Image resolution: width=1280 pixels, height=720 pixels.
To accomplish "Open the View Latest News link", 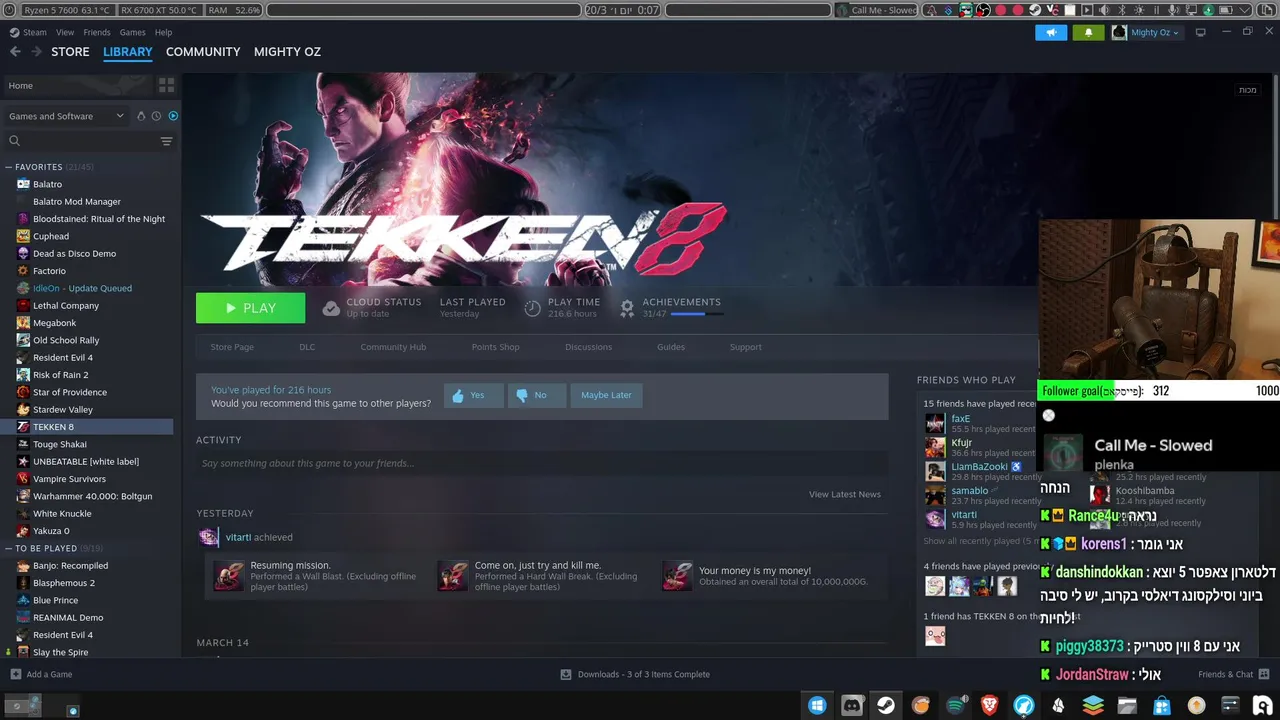I will (844, 494).
